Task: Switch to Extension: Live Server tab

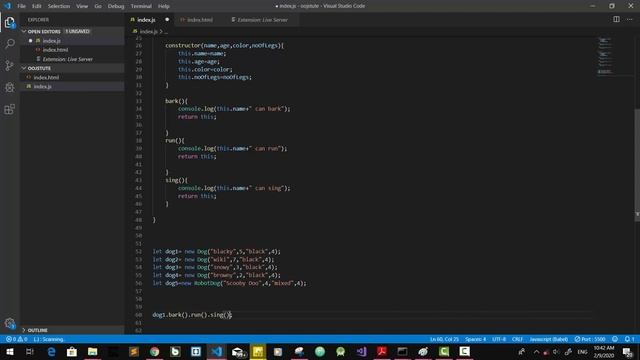Action: 262,20
